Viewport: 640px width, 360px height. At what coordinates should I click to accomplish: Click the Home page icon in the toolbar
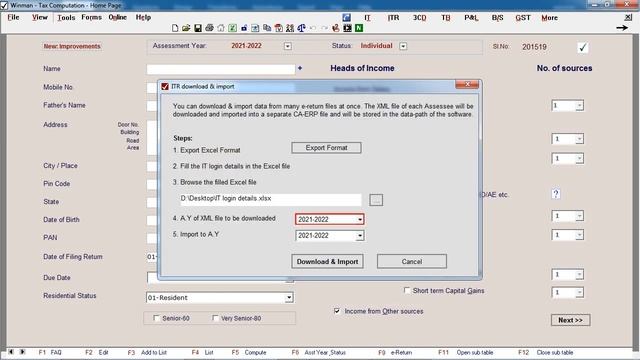[221, 28]
